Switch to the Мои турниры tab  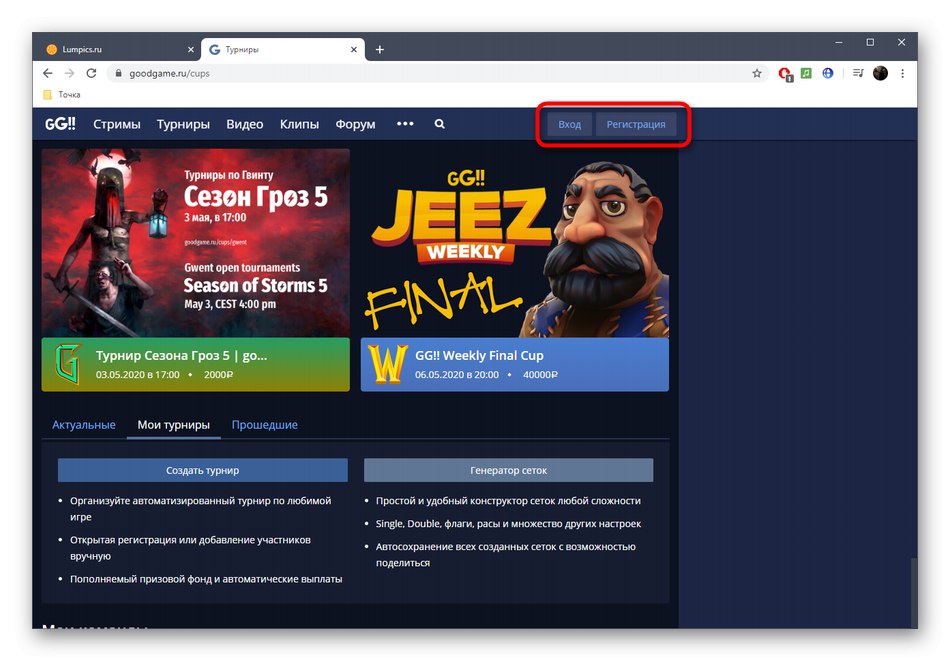[x=173, y=425]
